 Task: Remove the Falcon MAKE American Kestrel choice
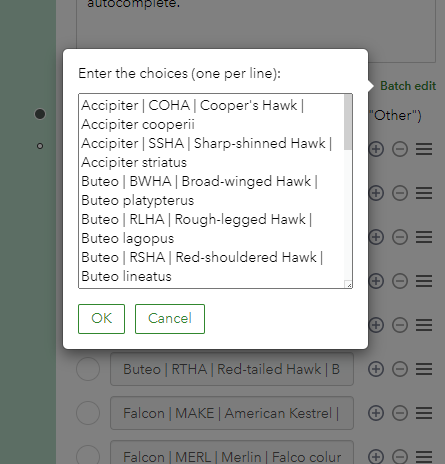(400, 413)
